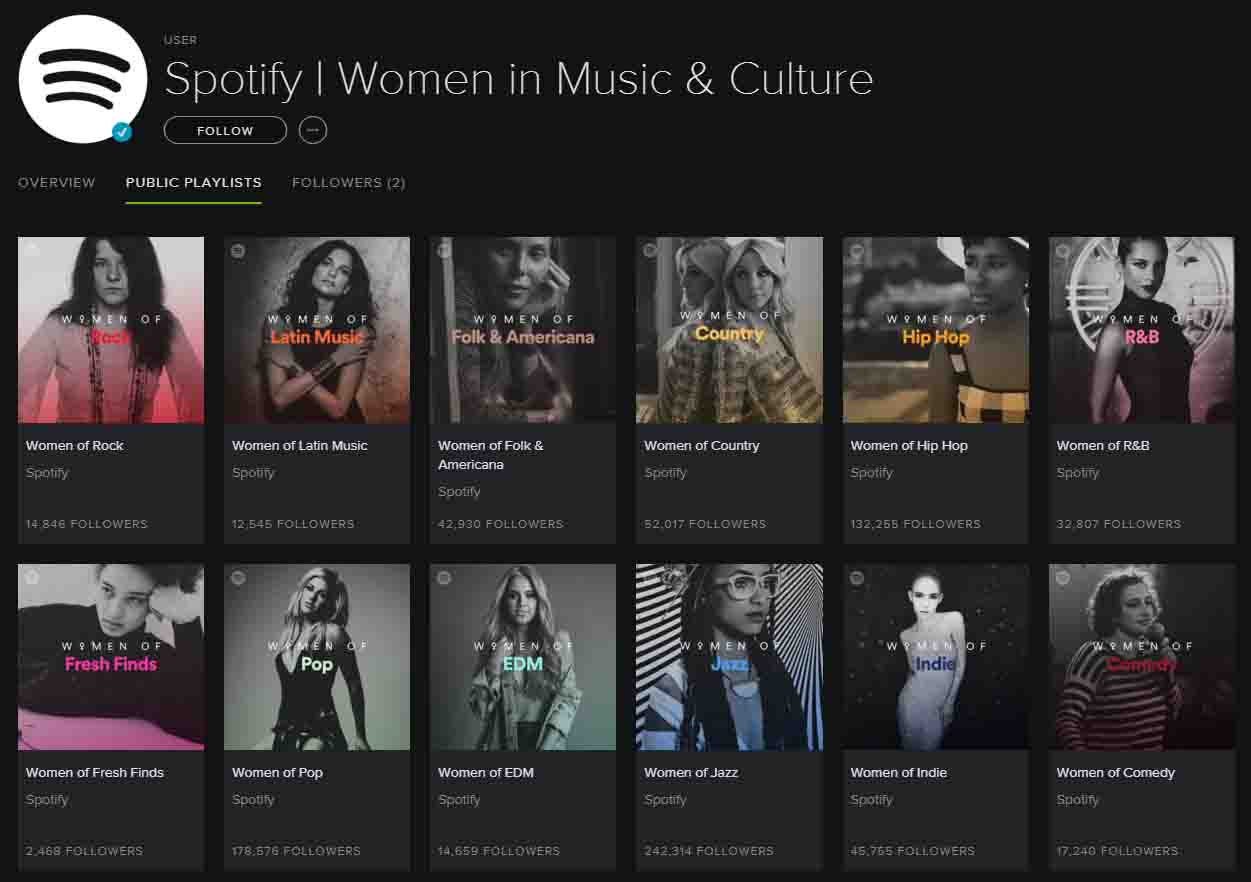Click small Spotify icon on Women of EDM cover
Image resolution: width=1251 pixels, height=882 pixels.
(x=444, y=577)
